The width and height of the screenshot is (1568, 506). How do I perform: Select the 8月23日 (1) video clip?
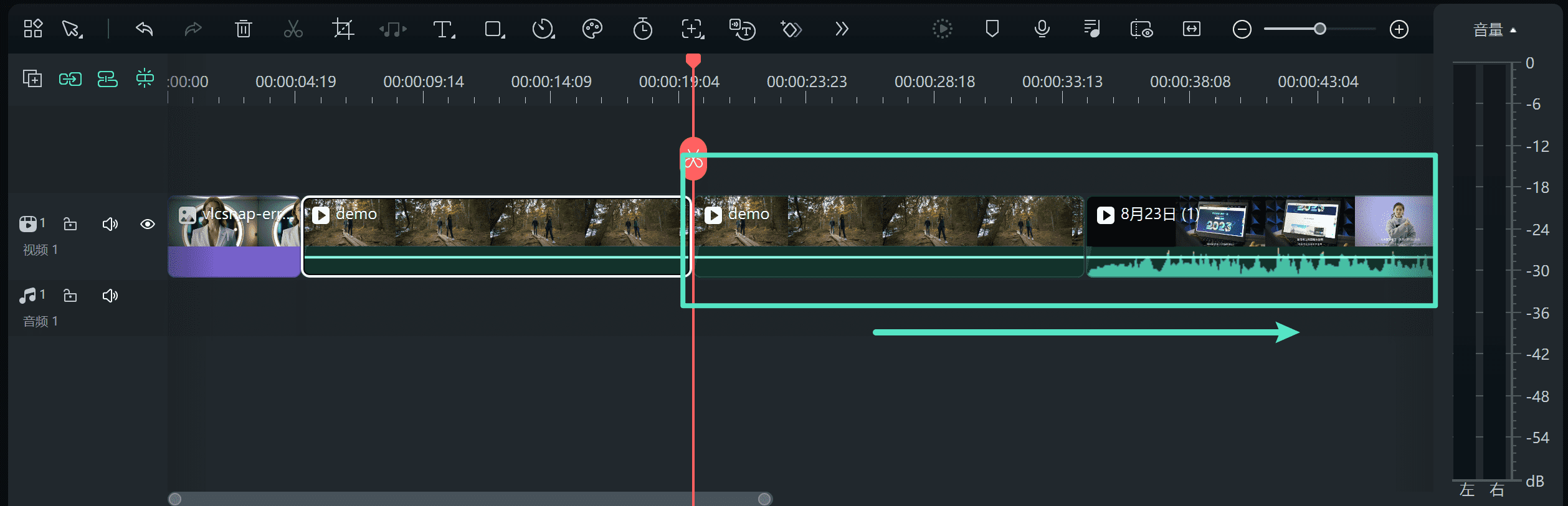1258,237
